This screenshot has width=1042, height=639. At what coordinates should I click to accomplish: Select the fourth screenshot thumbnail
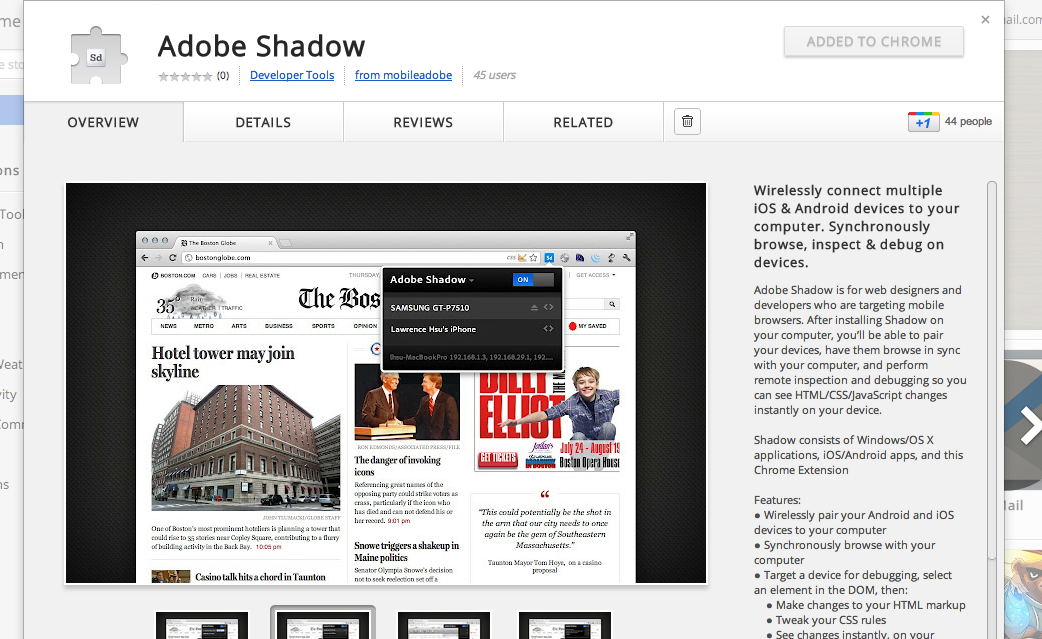pos(565,625)
